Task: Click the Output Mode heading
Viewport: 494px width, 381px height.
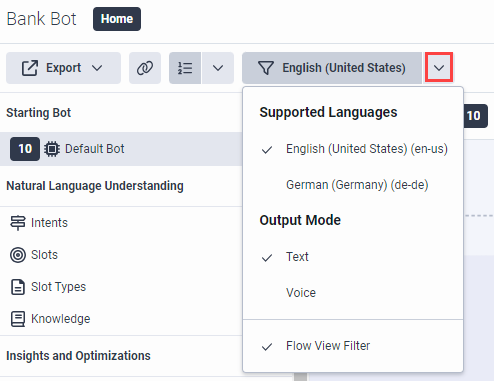Action: click(x=300, y=220)
